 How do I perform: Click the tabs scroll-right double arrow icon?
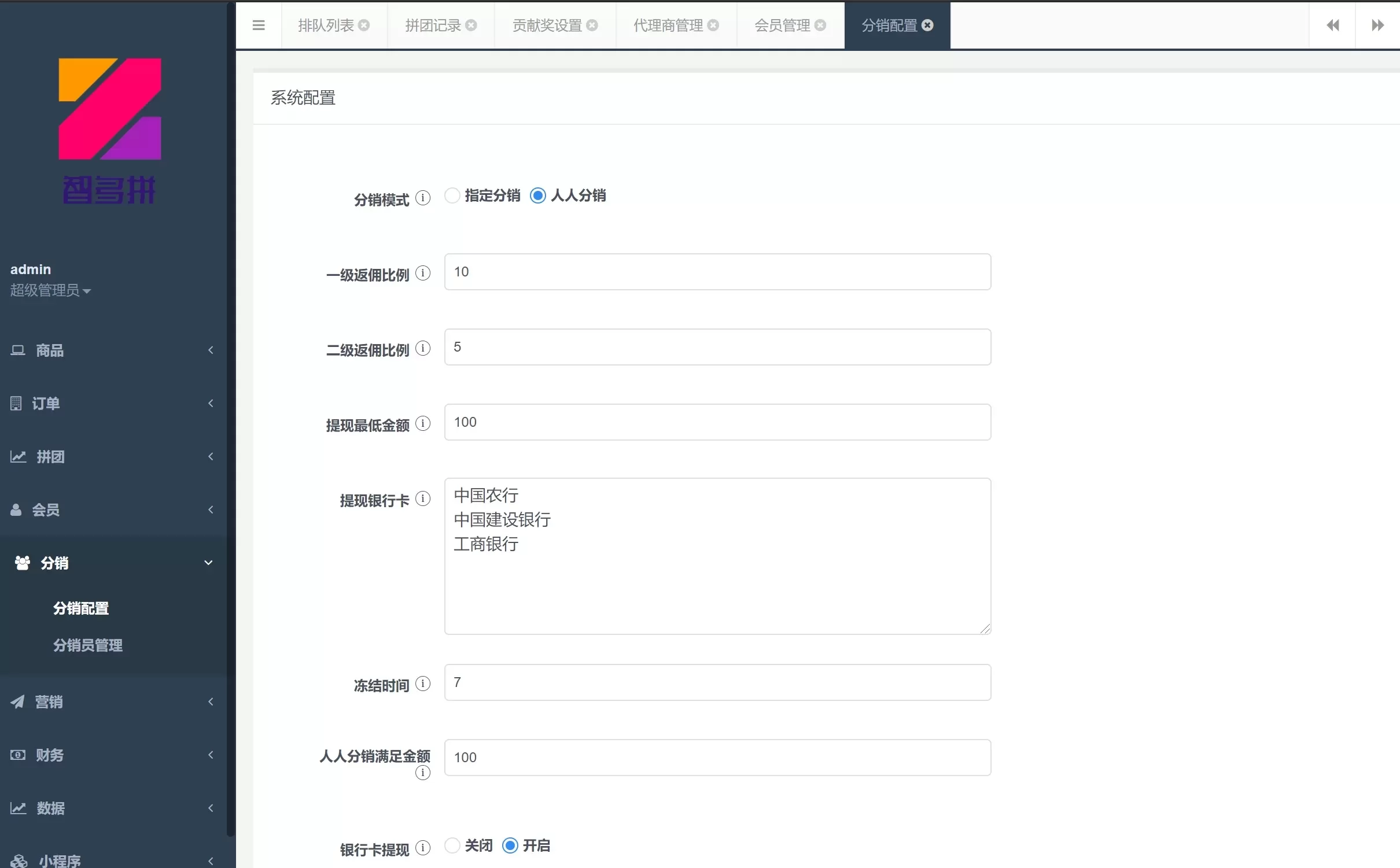(1377, 25)
